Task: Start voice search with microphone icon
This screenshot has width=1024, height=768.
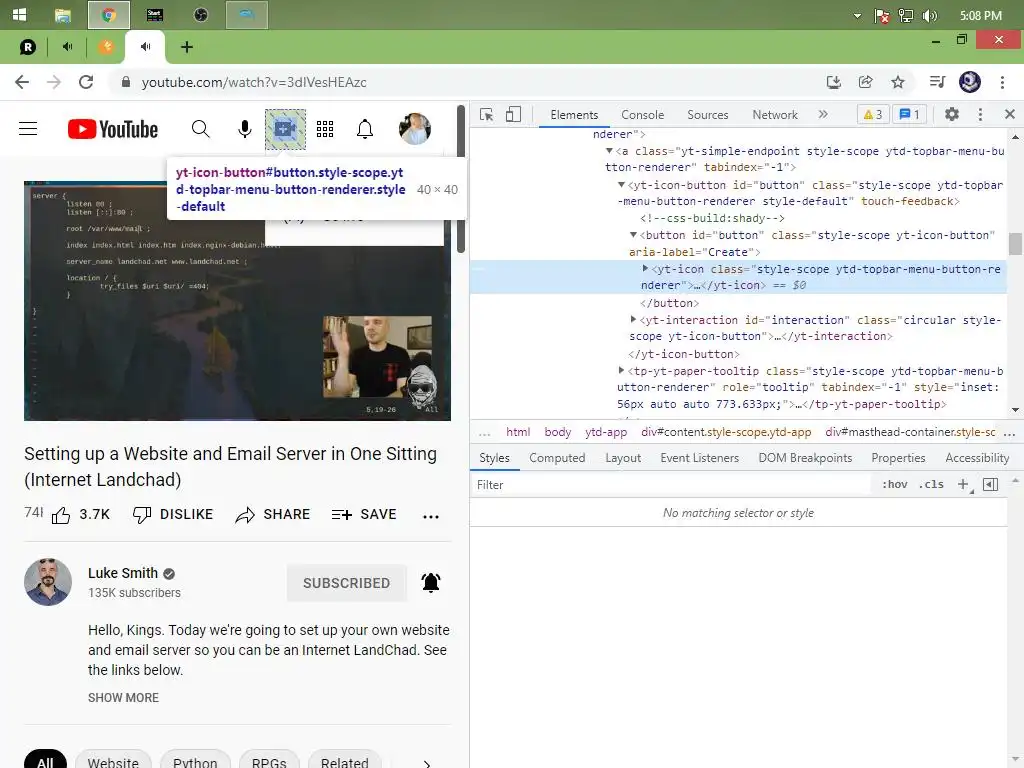Action: click(x=244, y=129)
